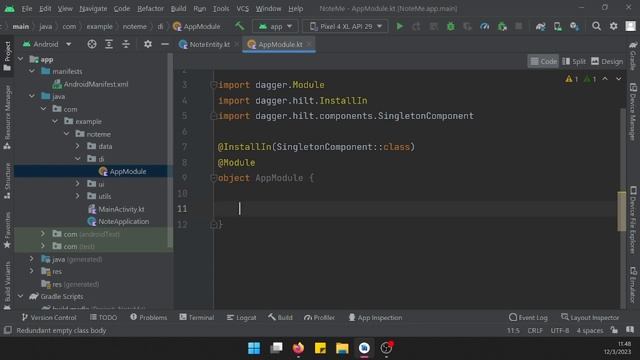Open File Explorer from the taskbar
640x360 pixels.
tap(342, 348)
